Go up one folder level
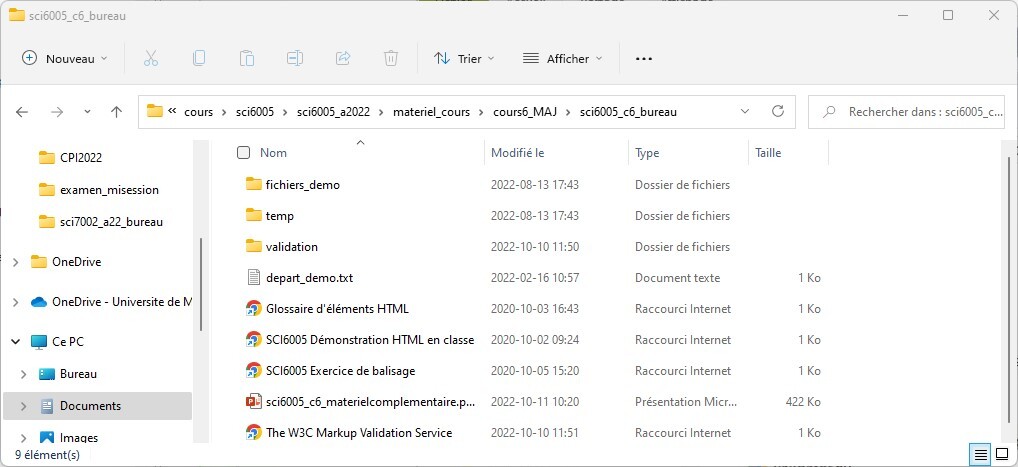 click(x=116, y=112)
